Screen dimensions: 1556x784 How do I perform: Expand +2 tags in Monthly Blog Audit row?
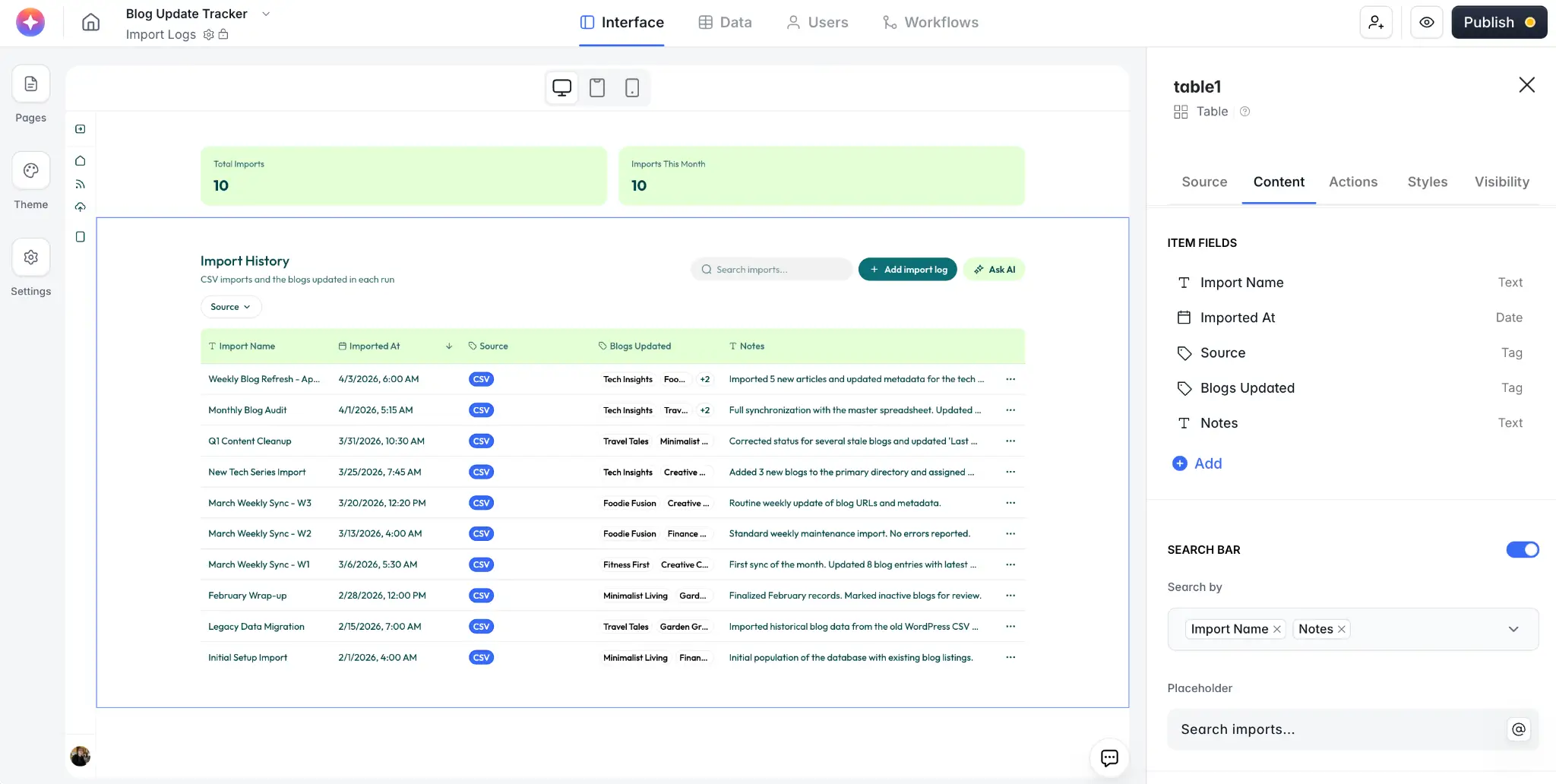[705, 410]
